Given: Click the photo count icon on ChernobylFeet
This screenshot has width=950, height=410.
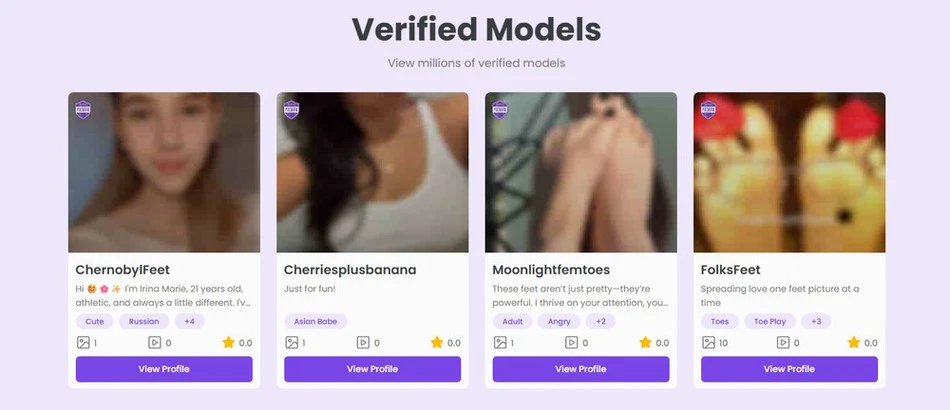Looking at the screenshot, I should click(x=83, y=342).
